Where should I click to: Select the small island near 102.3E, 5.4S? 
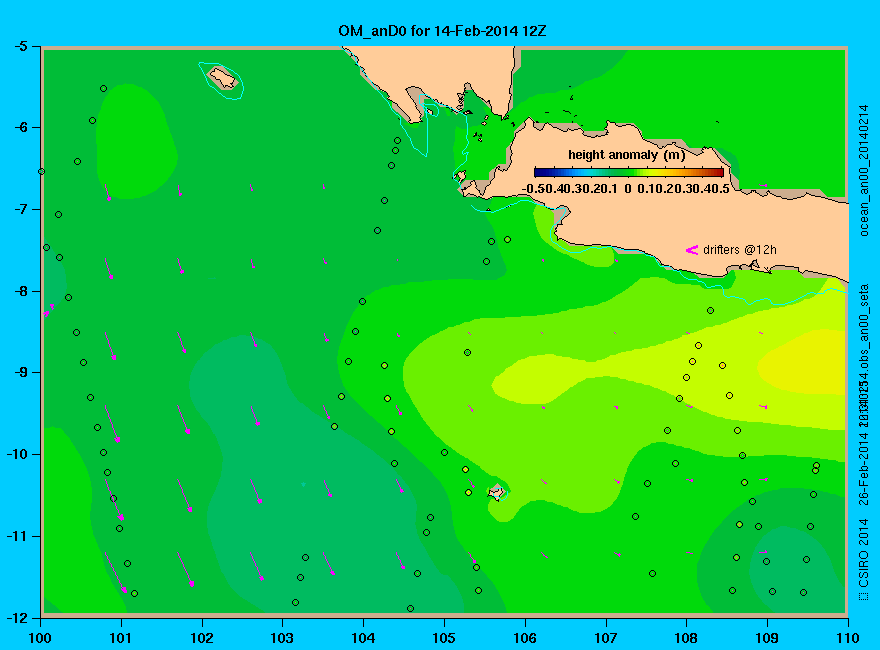click(x=223, y=77)
